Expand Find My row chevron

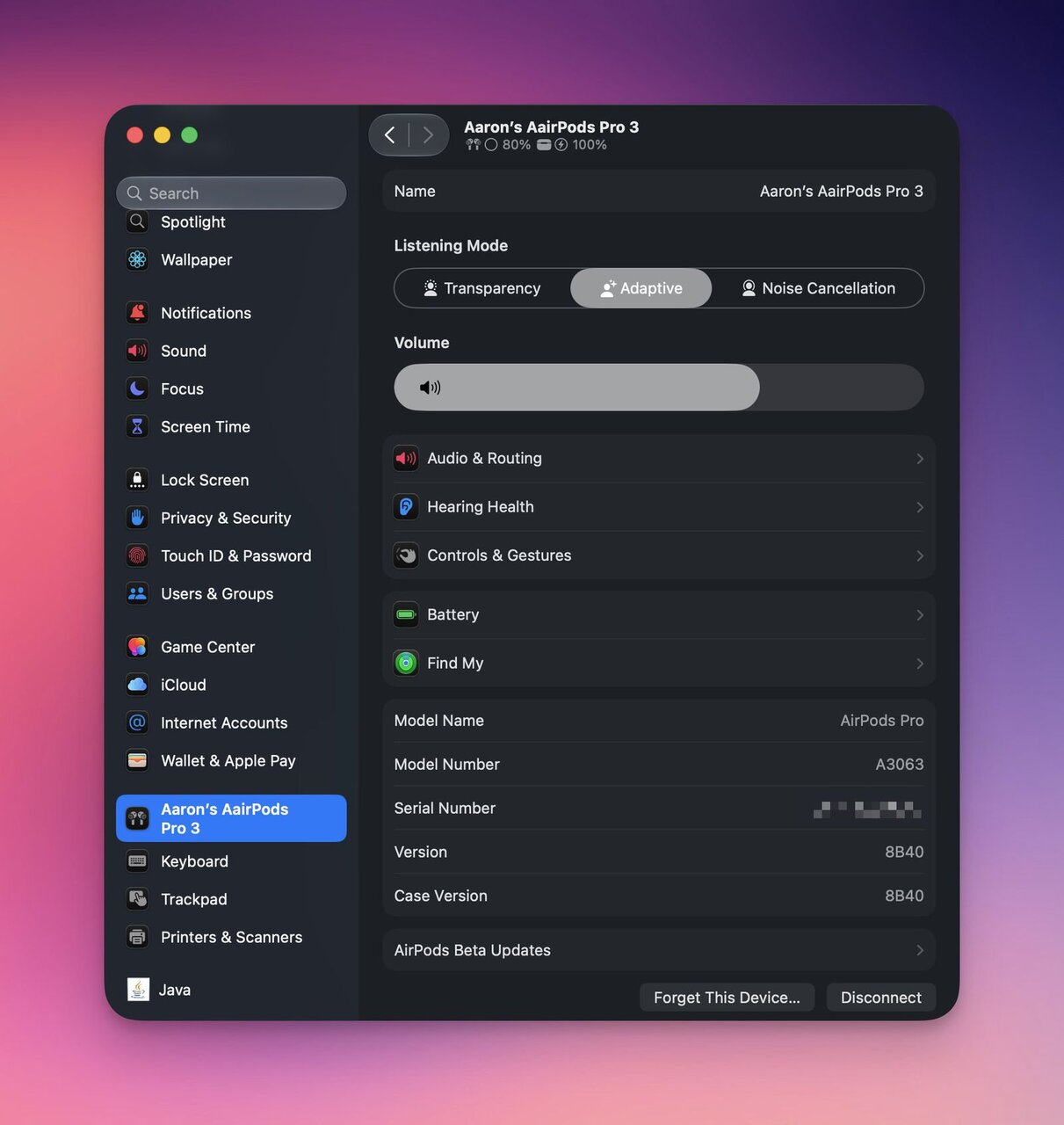[920, 664]
